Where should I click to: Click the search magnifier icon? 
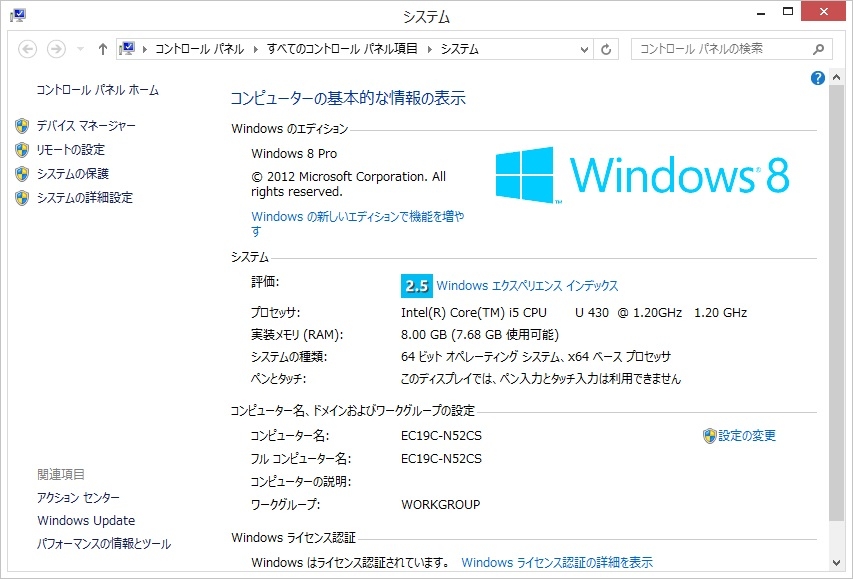pyautogui.click(x=818, y=50)
